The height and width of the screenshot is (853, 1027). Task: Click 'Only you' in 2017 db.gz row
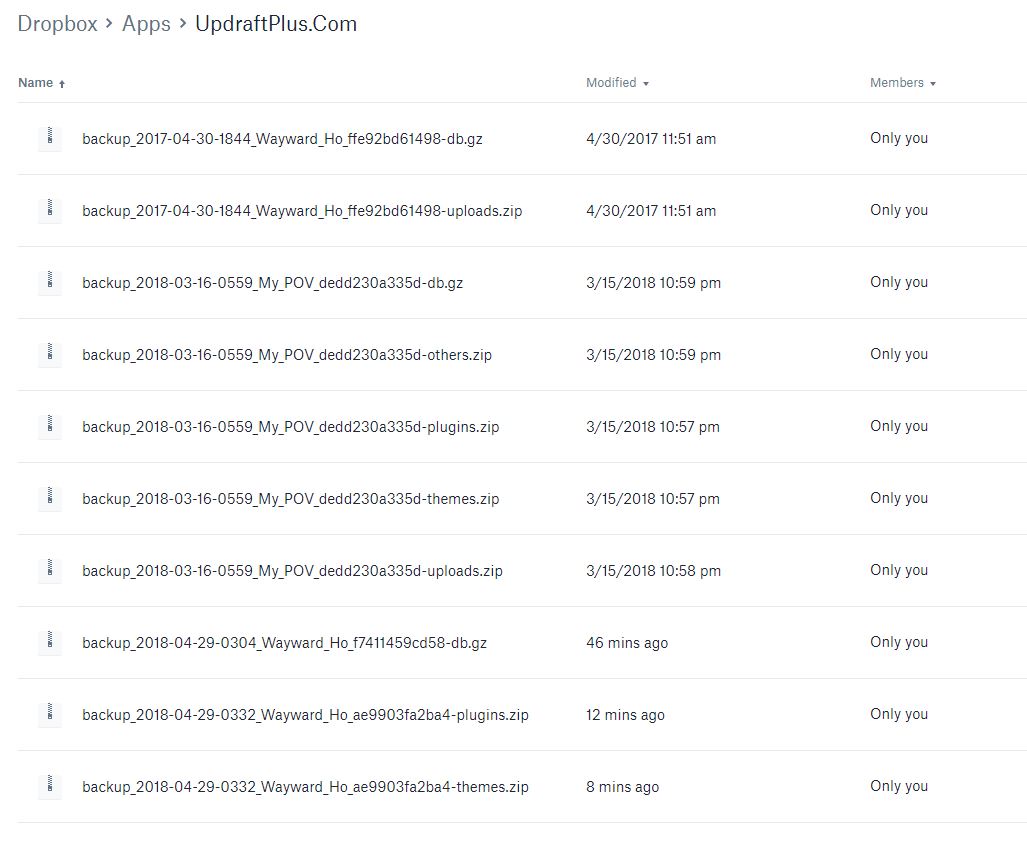(899, 138)
